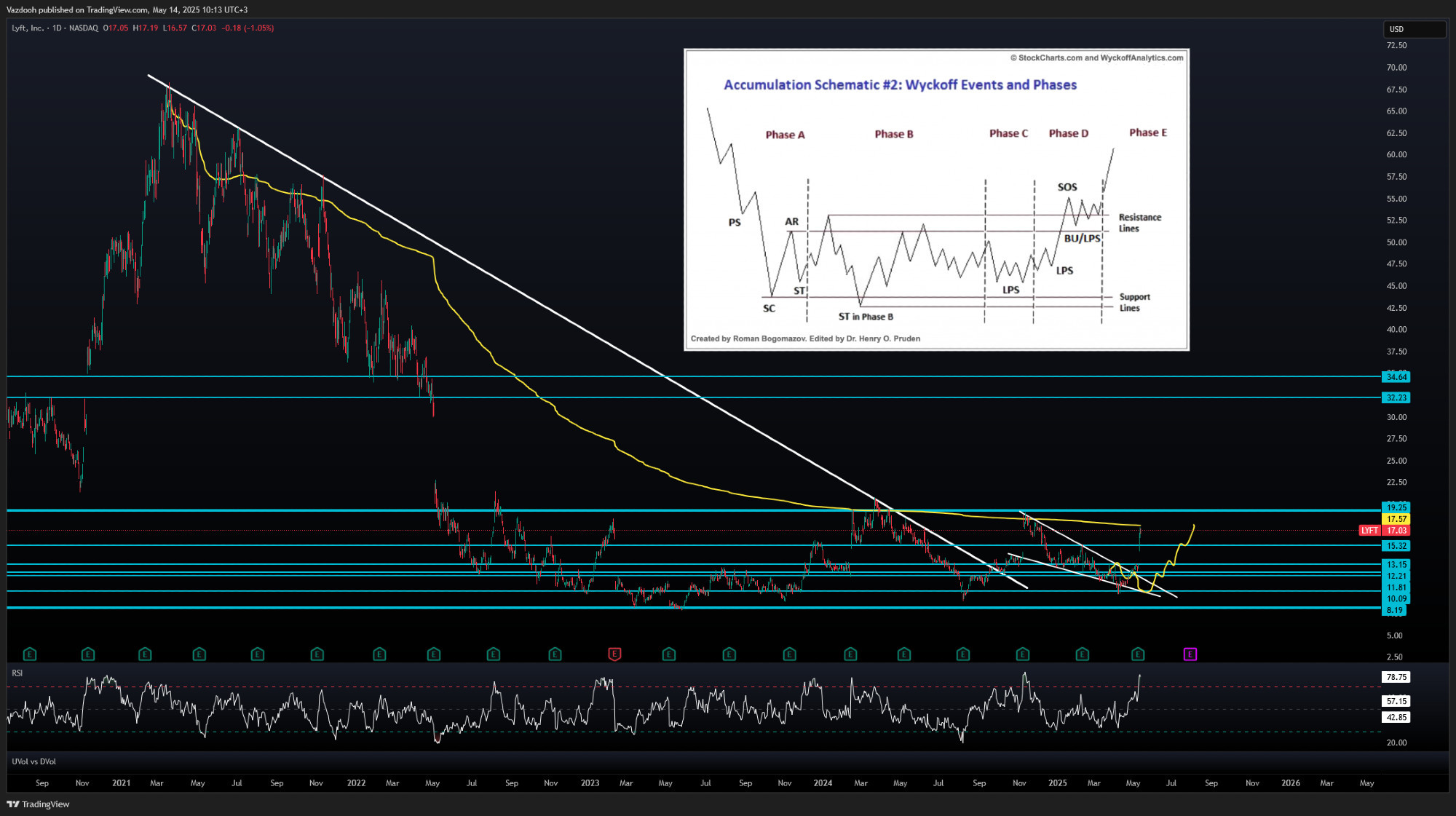Click the NASDAQ exchange label
The width and height of the screenshot is (1456, 816).
[x=84, y=28]
